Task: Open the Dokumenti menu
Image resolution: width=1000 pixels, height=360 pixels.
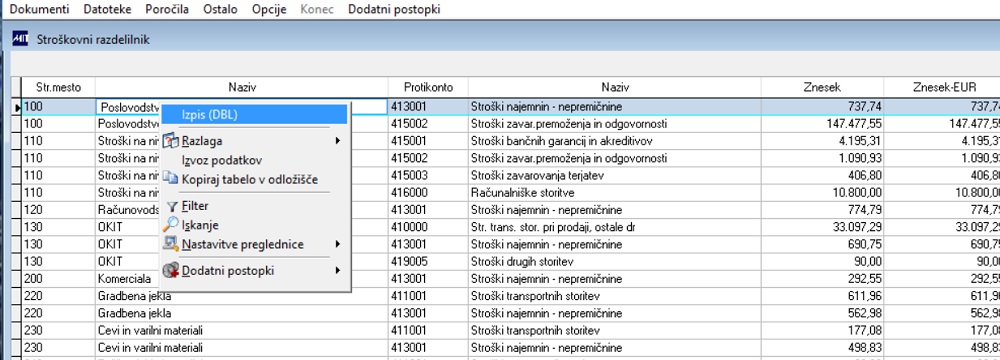Action: pyautogui.click(x=40, y=10)
